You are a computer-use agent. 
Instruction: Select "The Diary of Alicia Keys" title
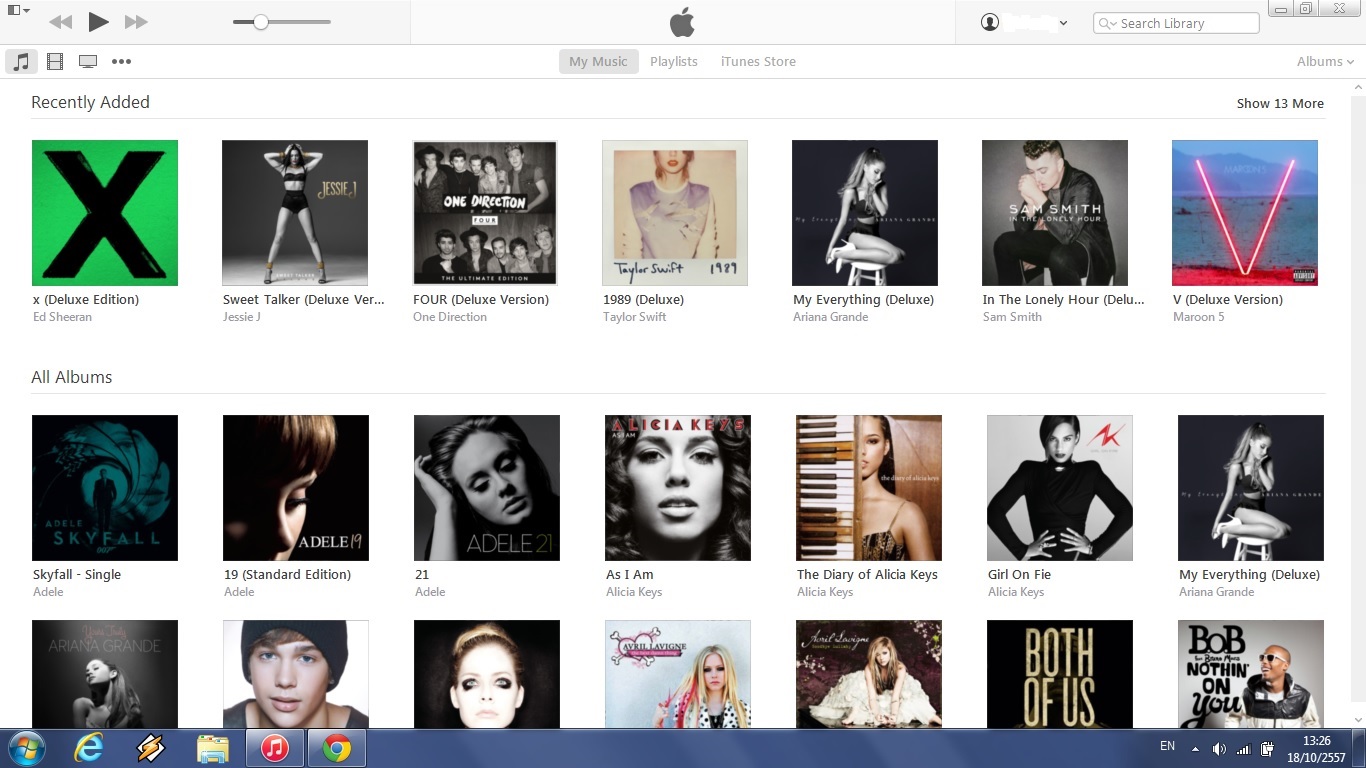point(867,574)
